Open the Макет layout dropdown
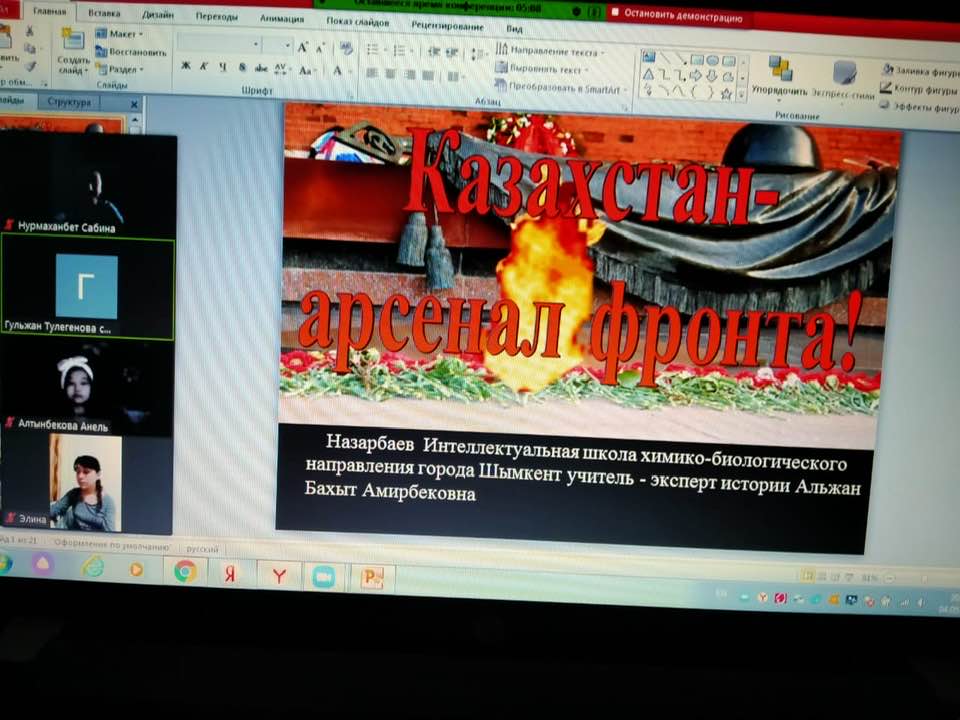 119,34
